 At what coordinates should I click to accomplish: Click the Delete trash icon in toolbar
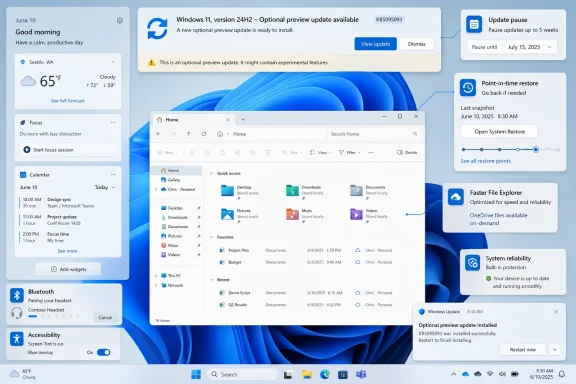tap(268, 152)
